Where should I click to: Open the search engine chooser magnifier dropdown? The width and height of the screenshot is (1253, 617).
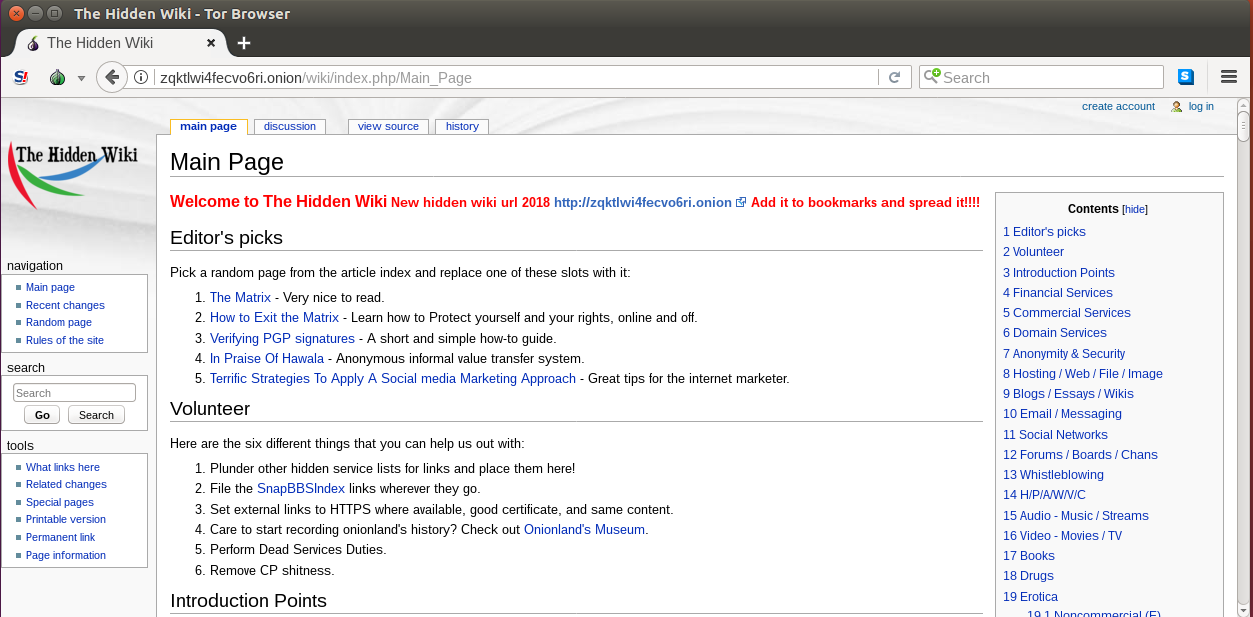(932, 77)
